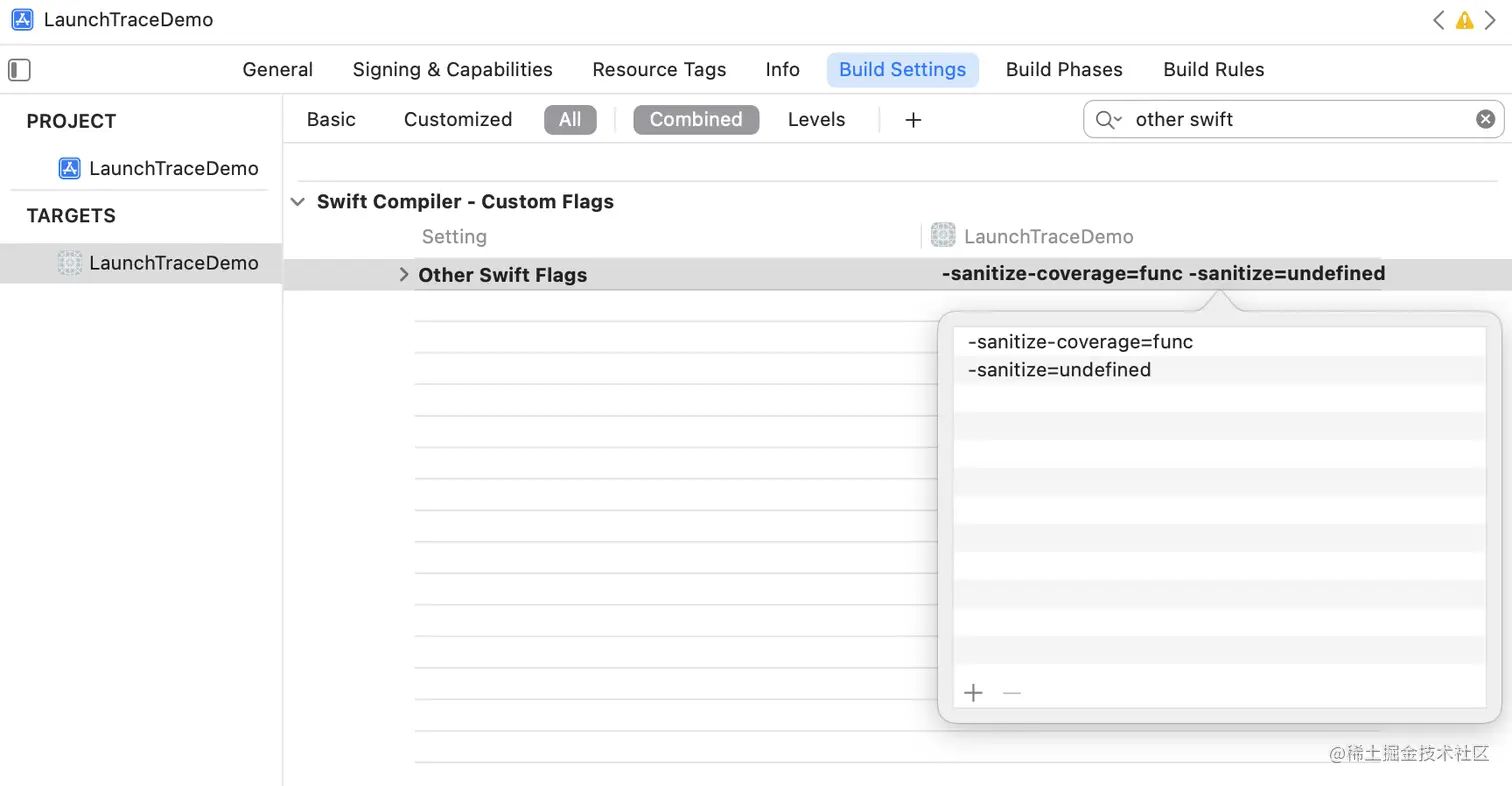This screenshot has height=786, width=1512.
Task: Switch to Build Phases tab
Action: [1064, 70]
